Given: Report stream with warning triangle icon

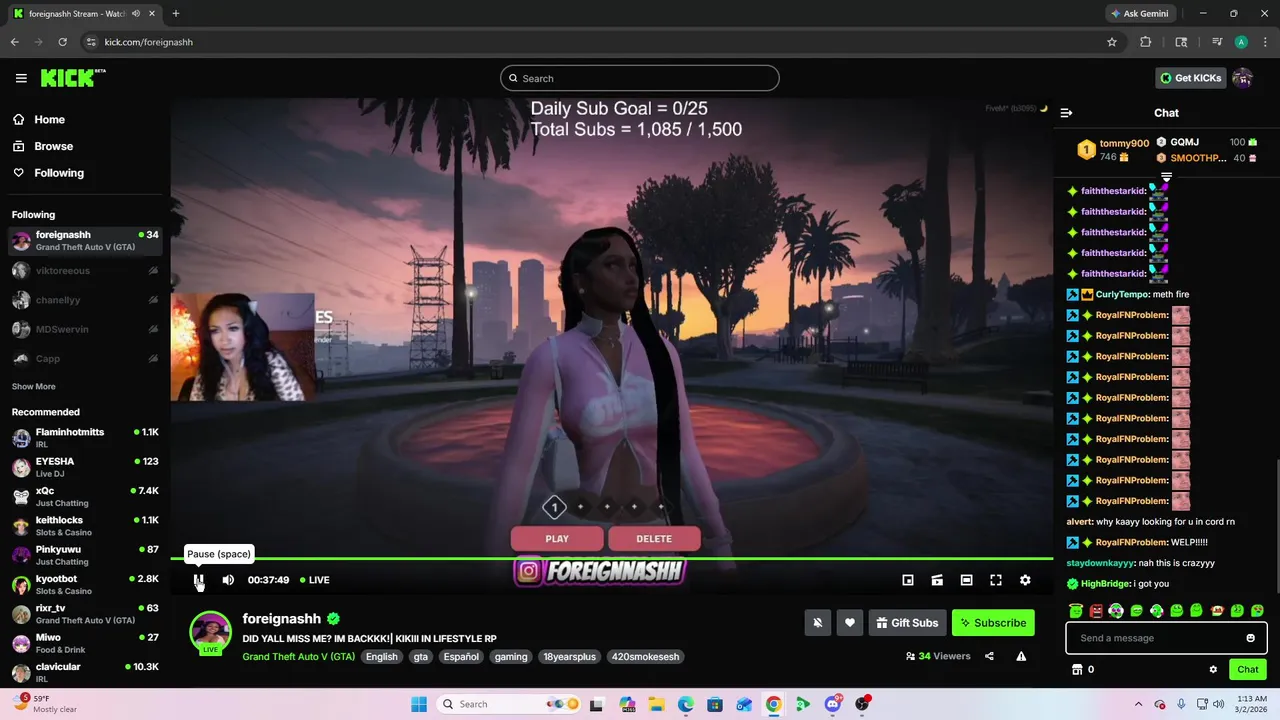Looking at the screenshot, I should pyautogui.click(x=1021, y=656).
